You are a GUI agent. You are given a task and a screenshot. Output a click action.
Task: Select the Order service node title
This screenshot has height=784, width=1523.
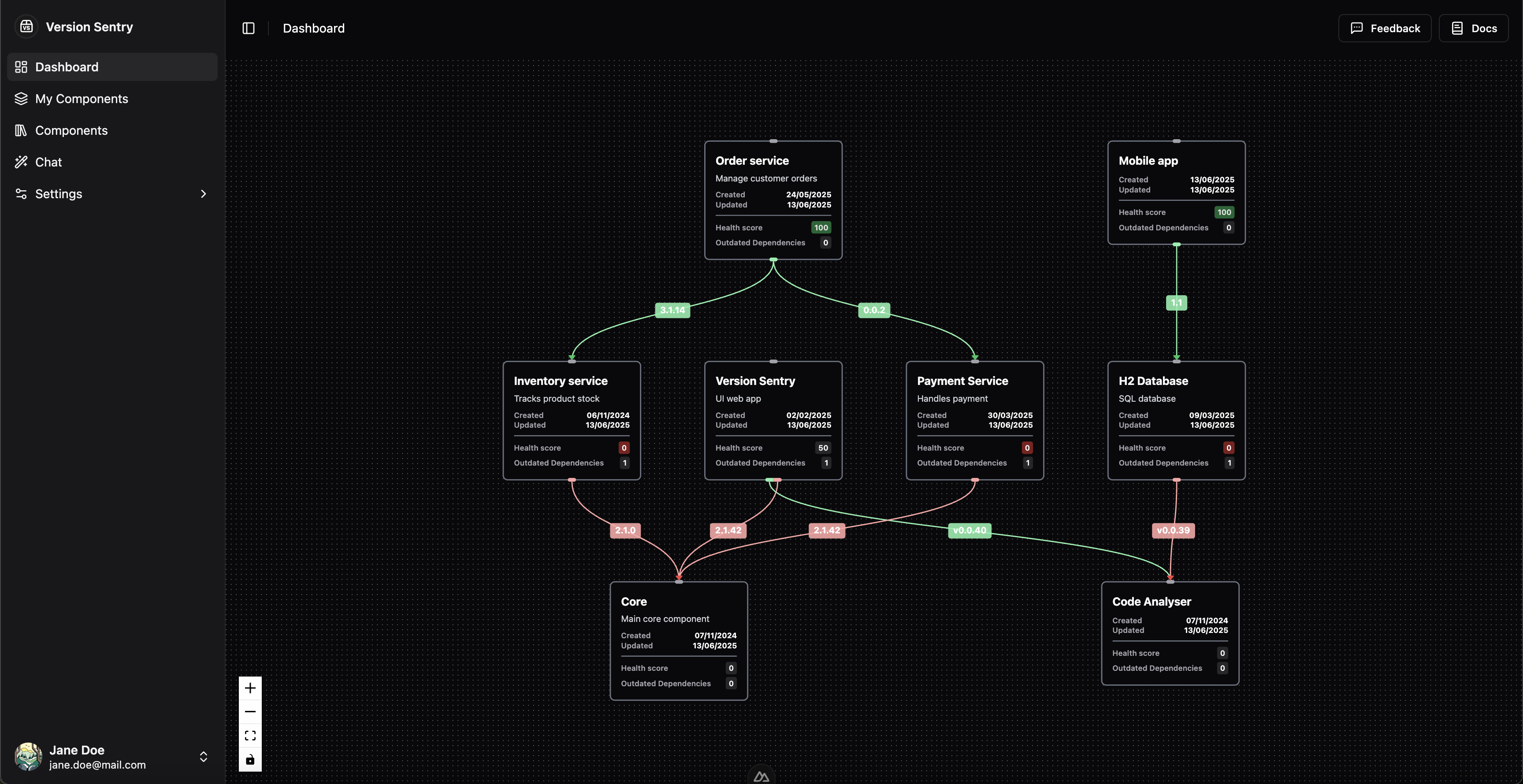point(752,161)
